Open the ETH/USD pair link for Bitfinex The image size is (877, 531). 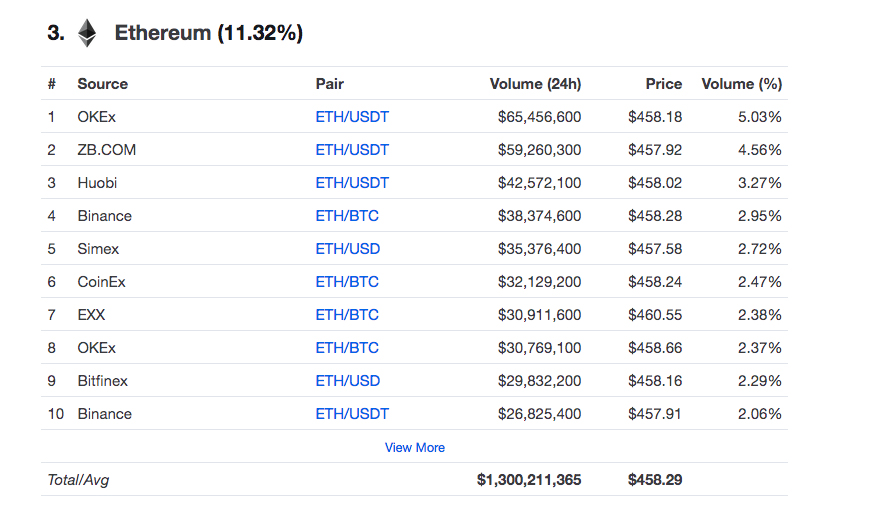(x=347, y=381)
